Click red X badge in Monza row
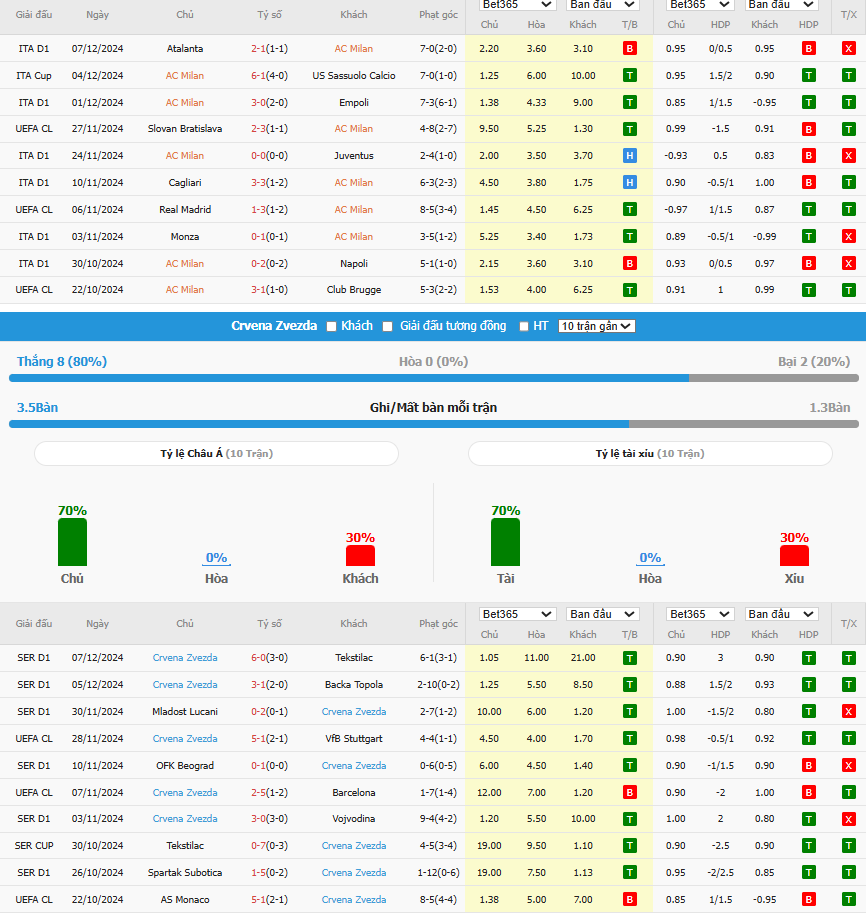The image size is (867, 913). point(848,237)
